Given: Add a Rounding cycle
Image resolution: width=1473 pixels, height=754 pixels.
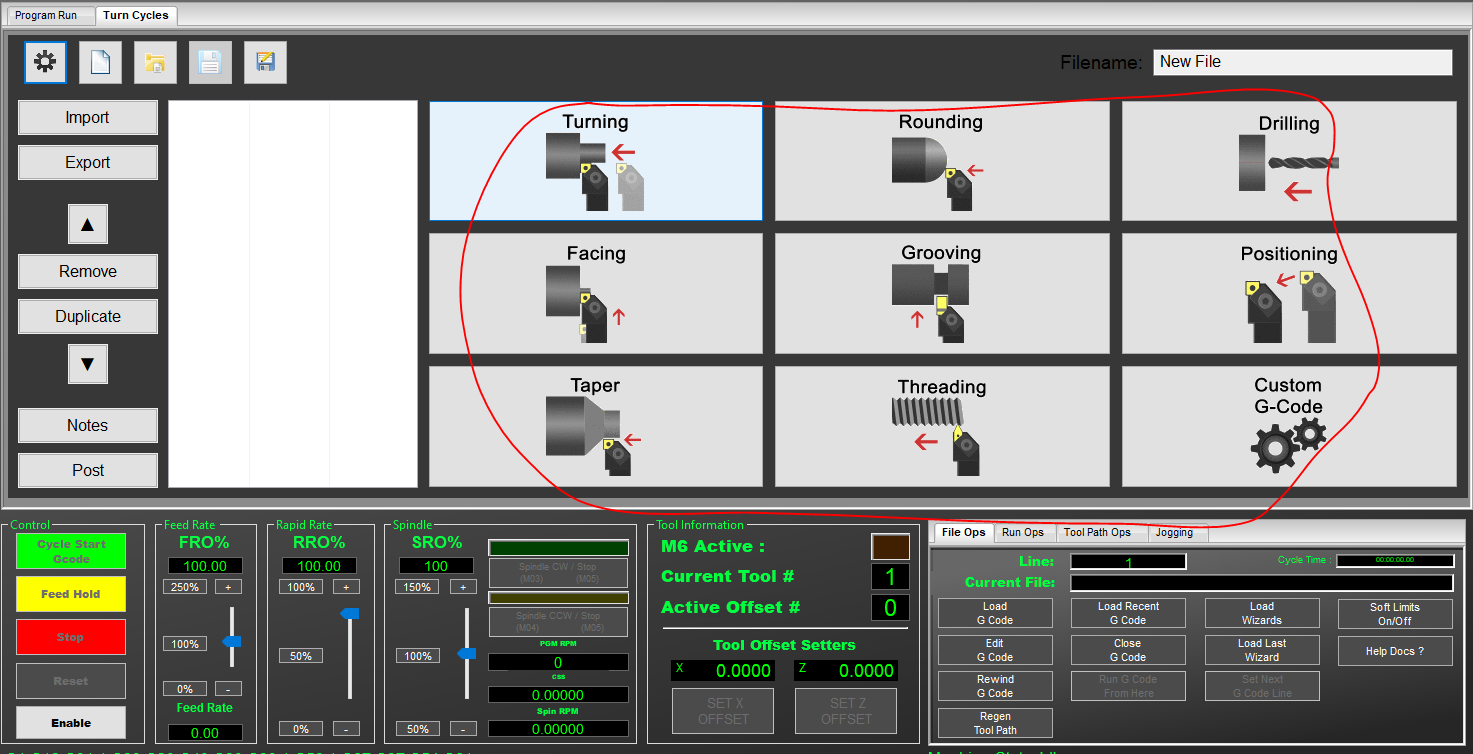Looking at the screenshot, I should click(942, 161).
